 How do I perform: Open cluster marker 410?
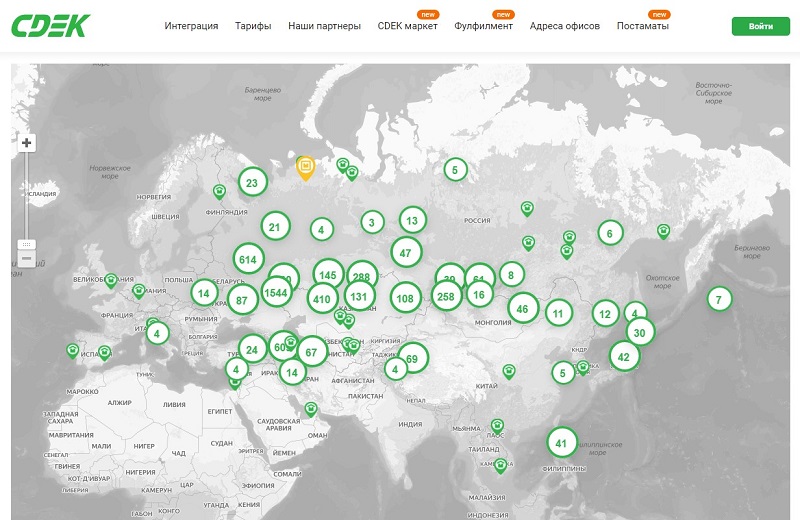[x=322, y=299]
